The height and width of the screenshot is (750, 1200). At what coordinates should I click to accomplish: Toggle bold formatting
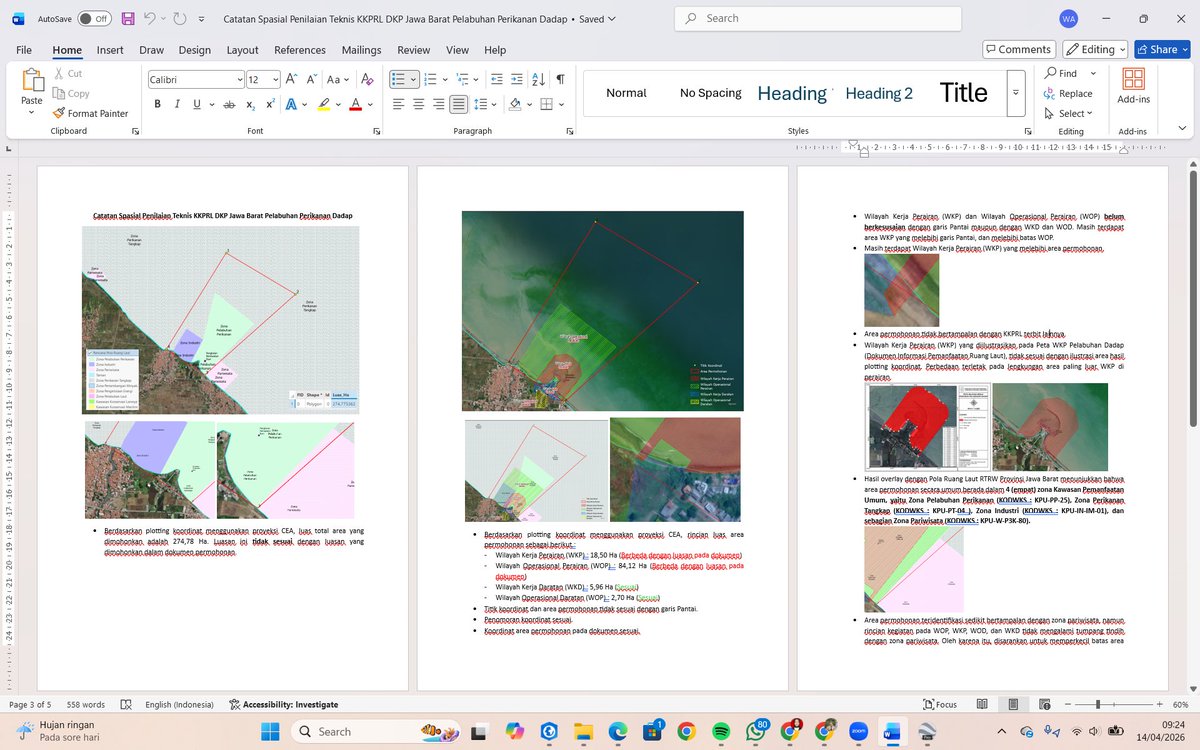pos(157,104)
